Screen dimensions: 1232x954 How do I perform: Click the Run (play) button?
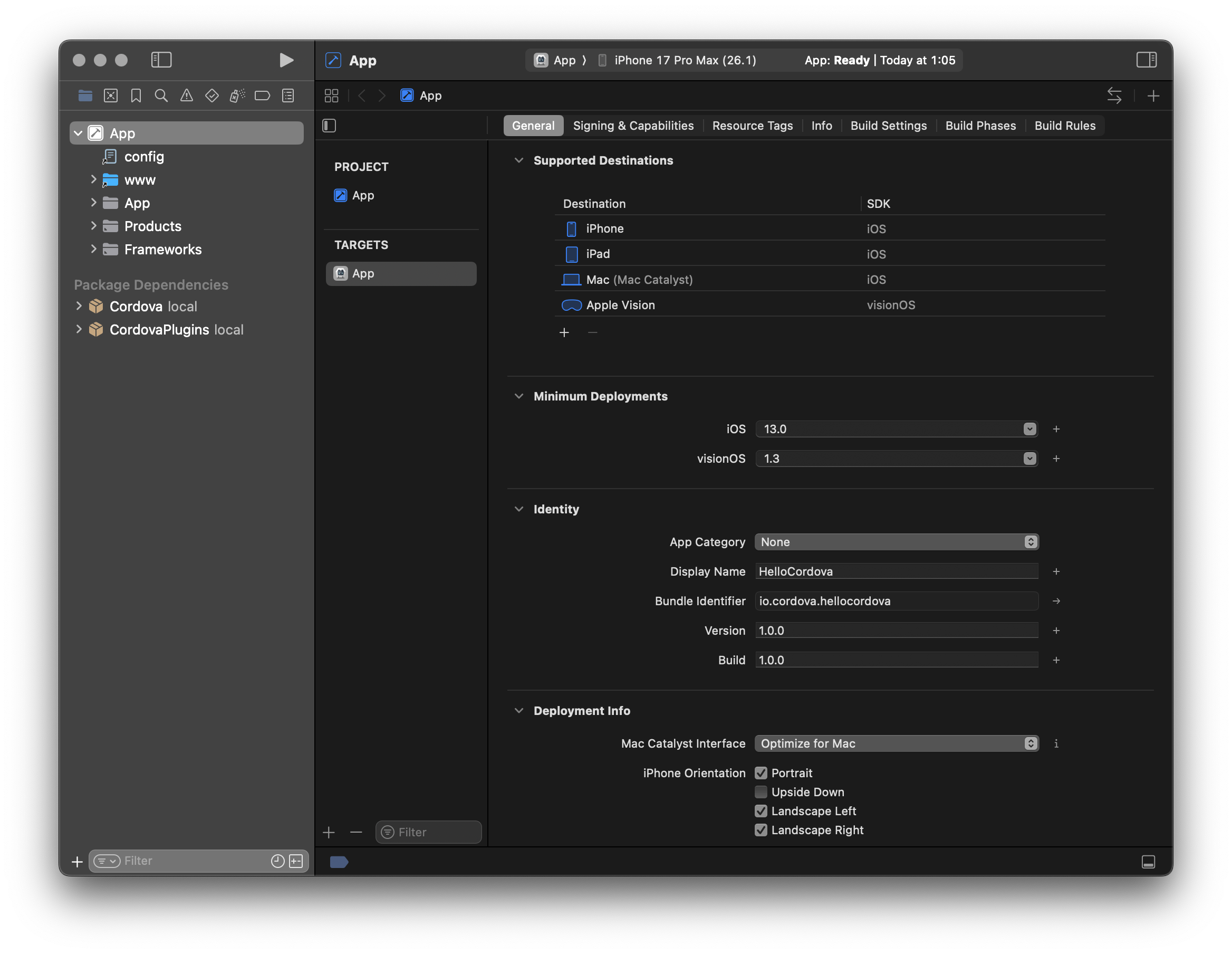pos(286,60)
